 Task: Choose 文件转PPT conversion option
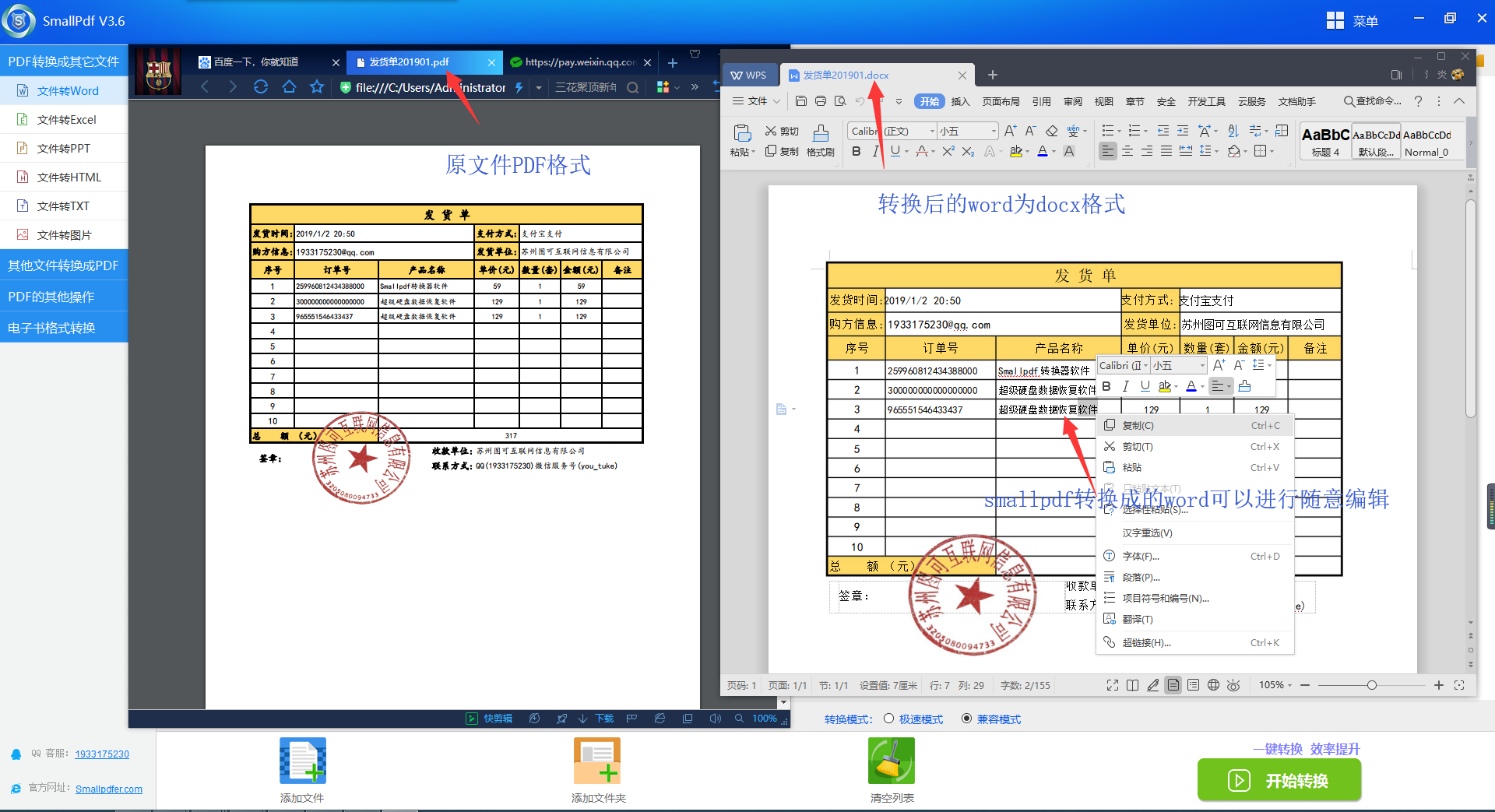coord(64,148)
